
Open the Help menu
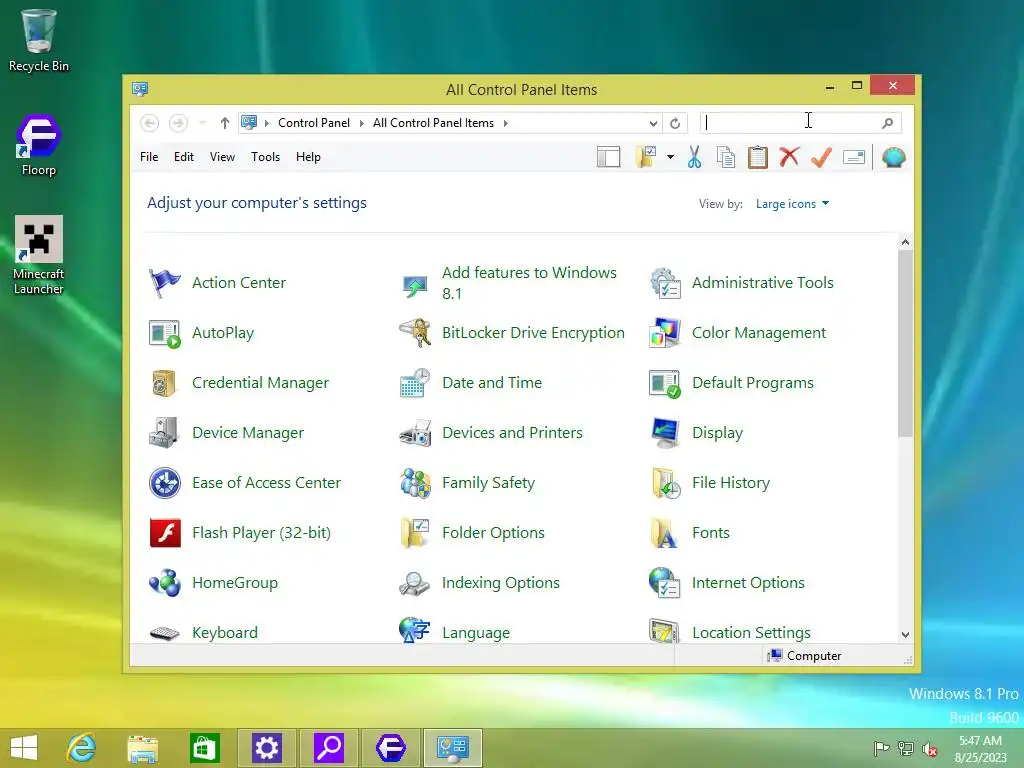click(308, 157)
